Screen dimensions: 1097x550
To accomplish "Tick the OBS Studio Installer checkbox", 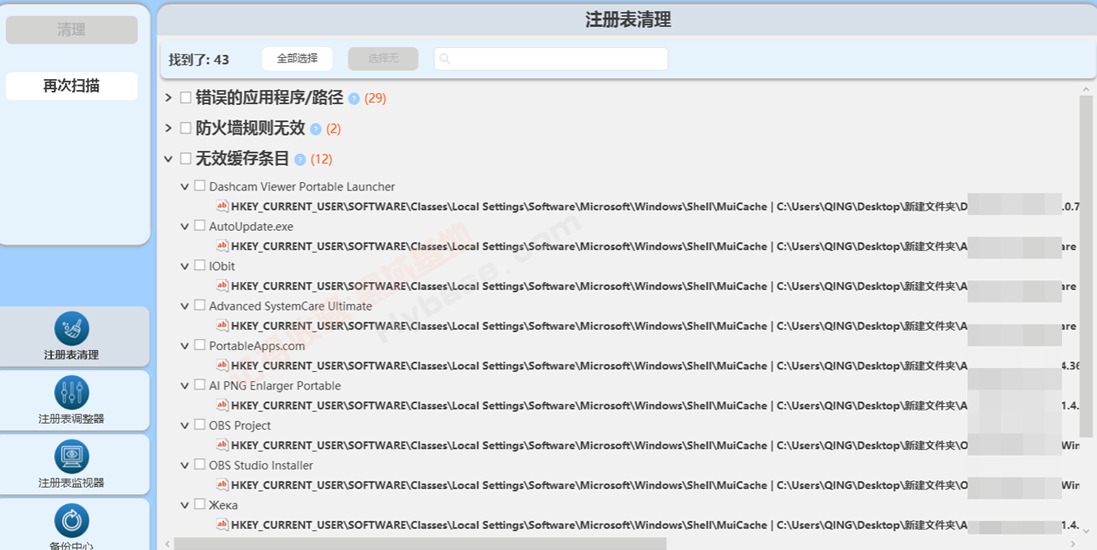I will 200,465.
